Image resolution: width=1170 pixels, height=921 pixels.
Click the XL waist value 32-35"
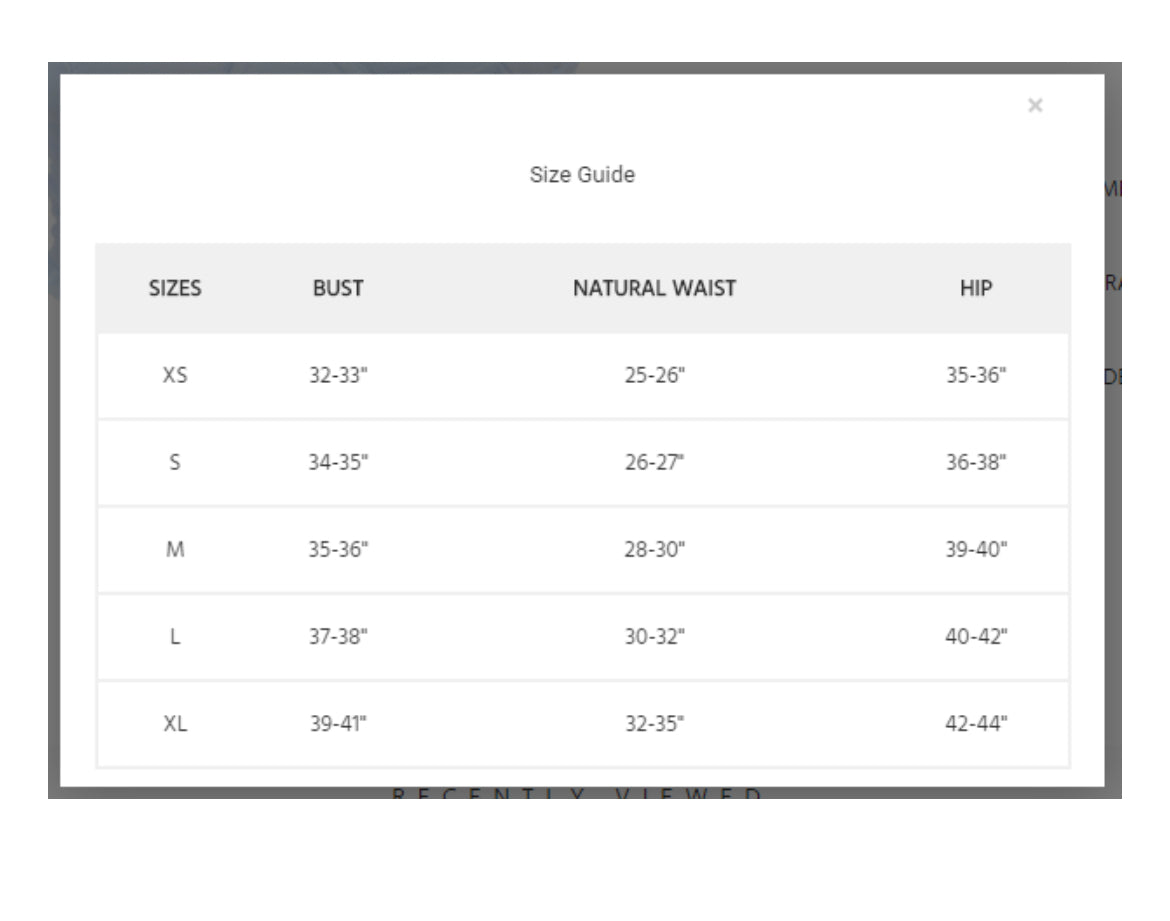point(654,724)
